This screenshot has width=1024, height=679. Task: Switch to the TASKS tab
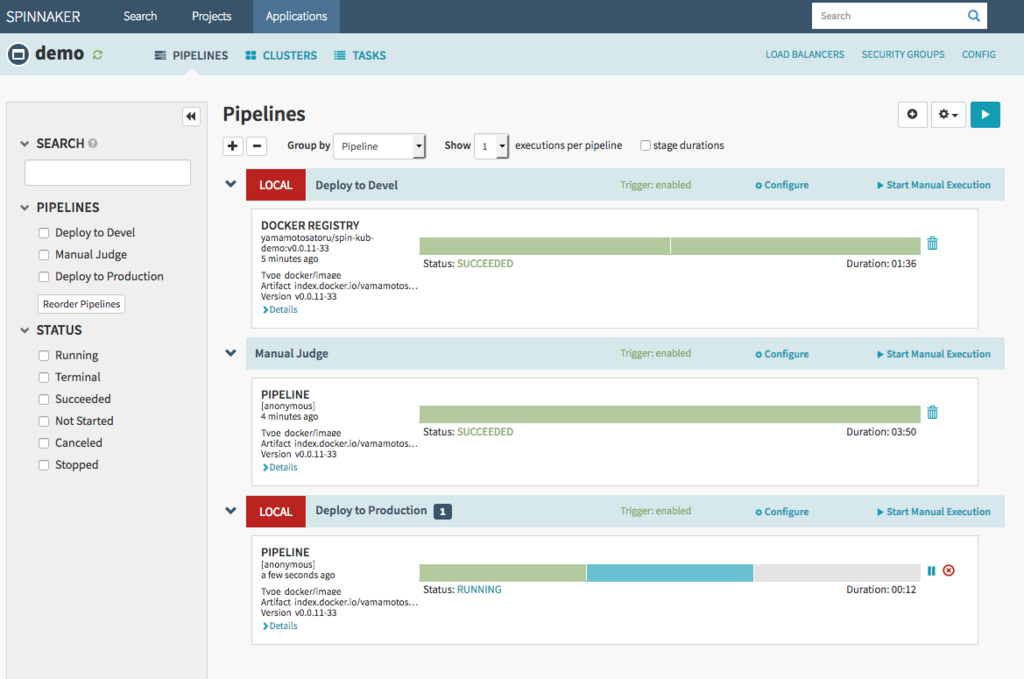pyautogui.click(x=360, y=55)
